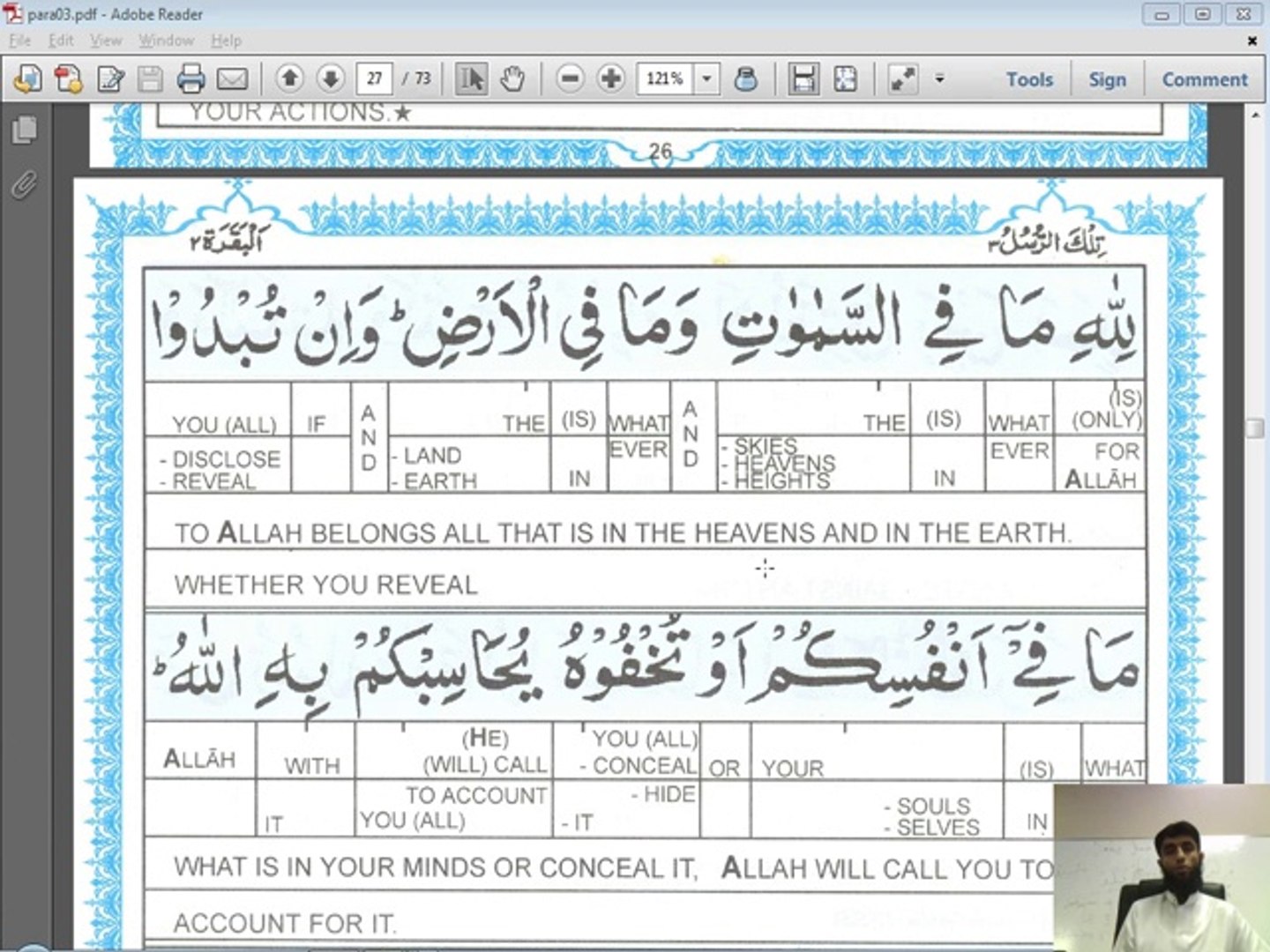Expand the toolbar options small arrow

pos(940,79)
